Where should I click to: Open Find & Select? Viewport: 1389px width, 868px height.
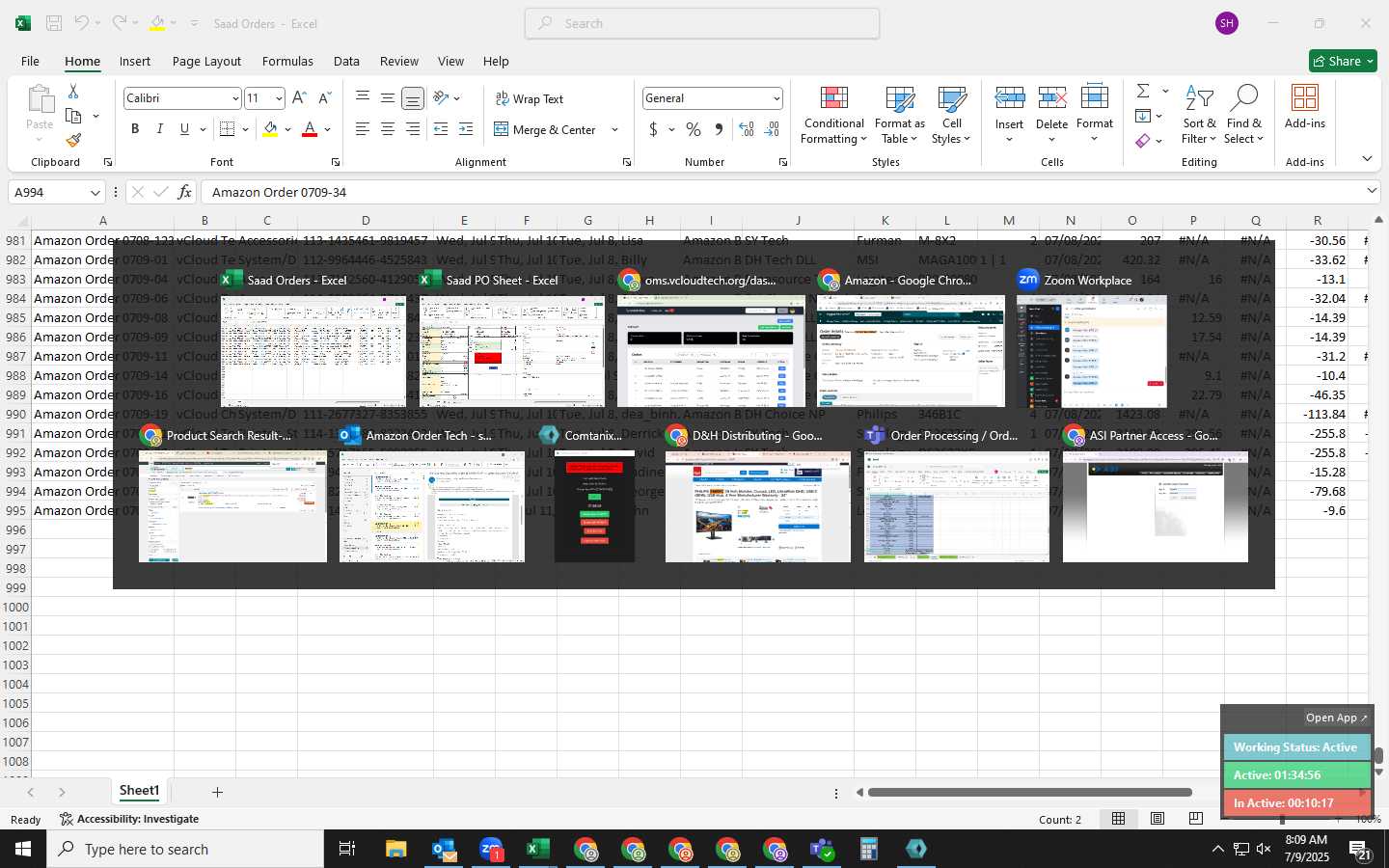point(1244,116)
